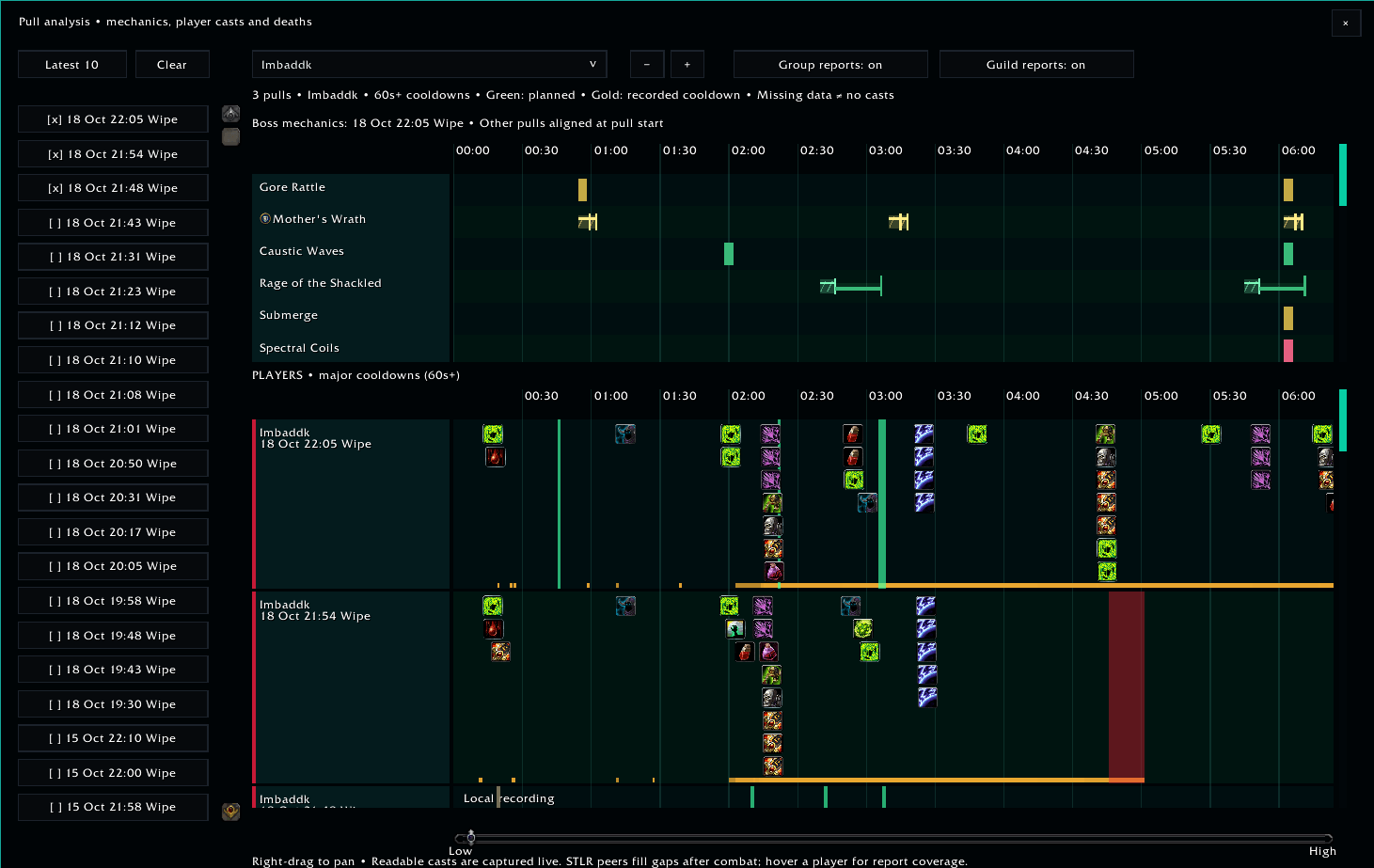Click the Low–High slider handle

(471, 837)
